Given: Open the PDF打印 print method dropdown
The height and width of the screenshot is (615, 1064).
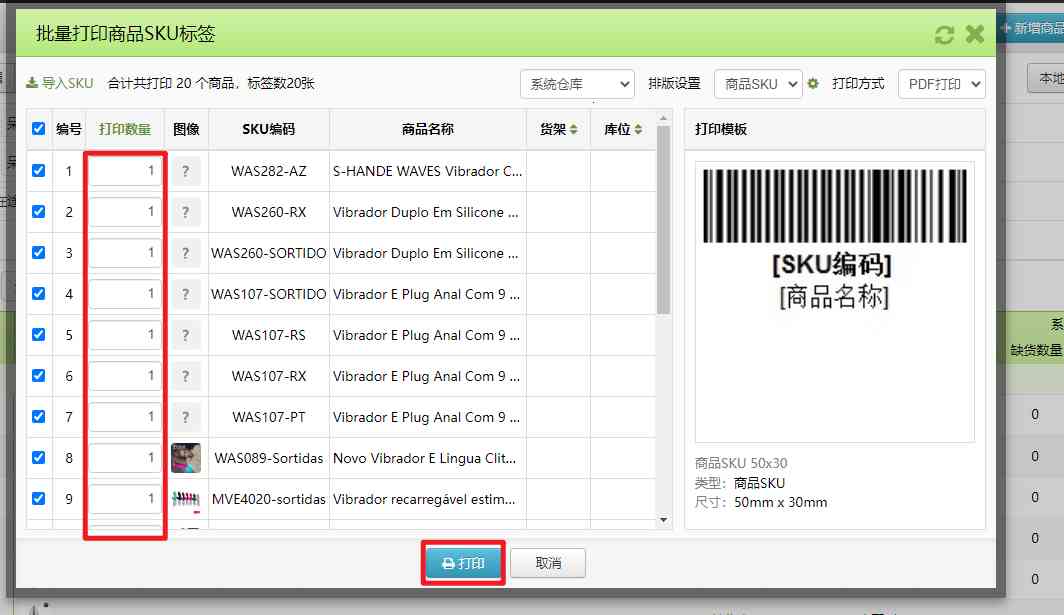Looking at the screenshot, I should (941, 84).
